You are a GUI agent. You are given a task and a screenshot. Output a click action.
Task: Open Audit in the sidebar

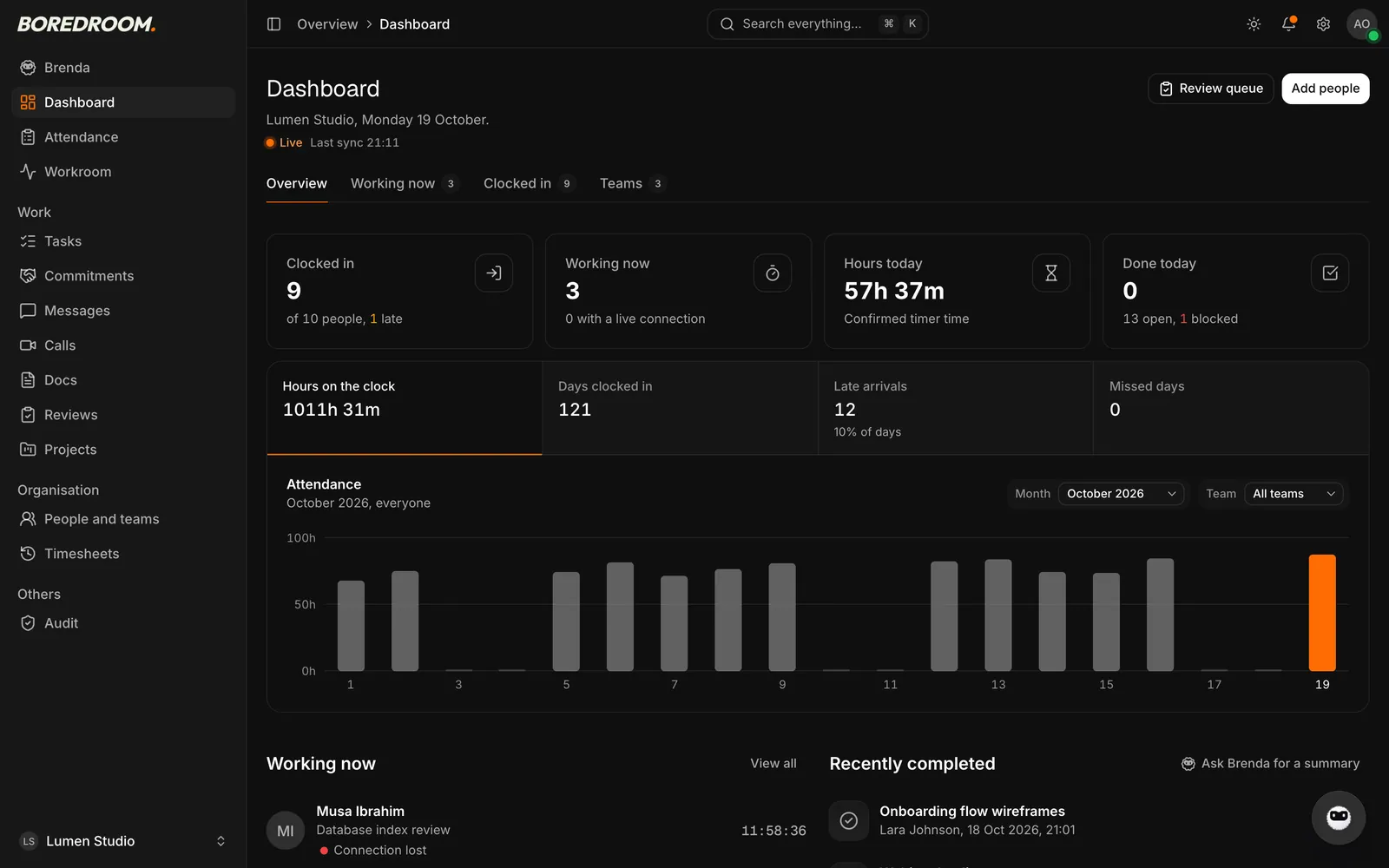tap(123, 623)
